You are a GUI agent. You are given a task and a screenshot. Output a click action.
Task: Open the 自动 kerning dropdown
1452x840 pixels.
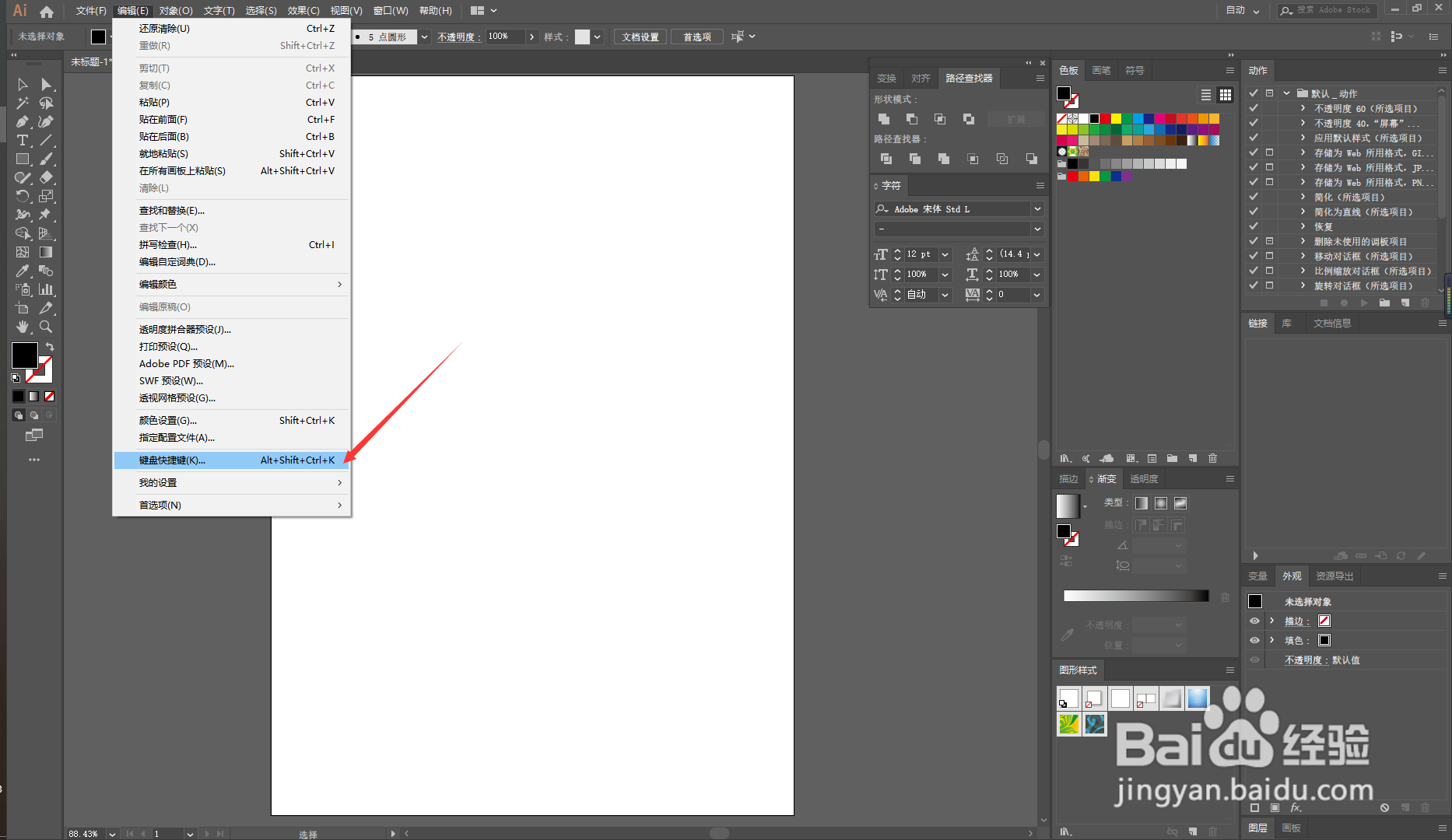[x=945, y=295]
